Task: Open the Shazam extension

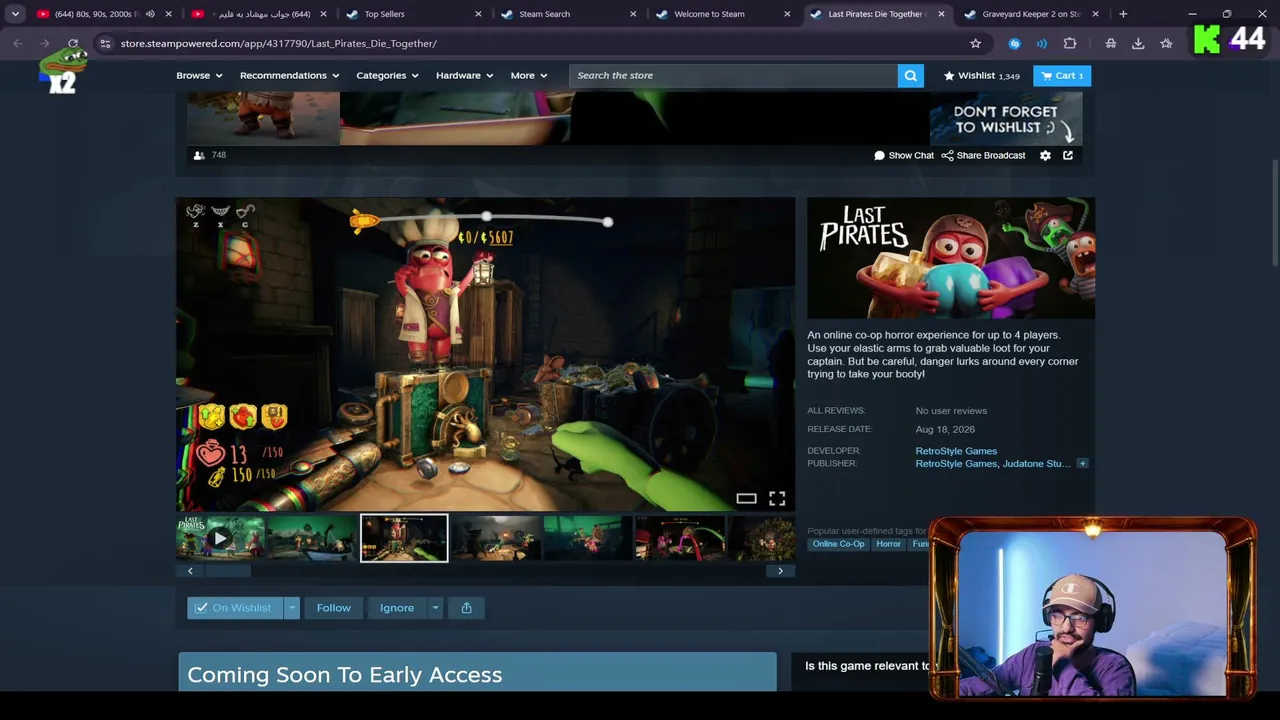Action: click(x=1014, y=43)
